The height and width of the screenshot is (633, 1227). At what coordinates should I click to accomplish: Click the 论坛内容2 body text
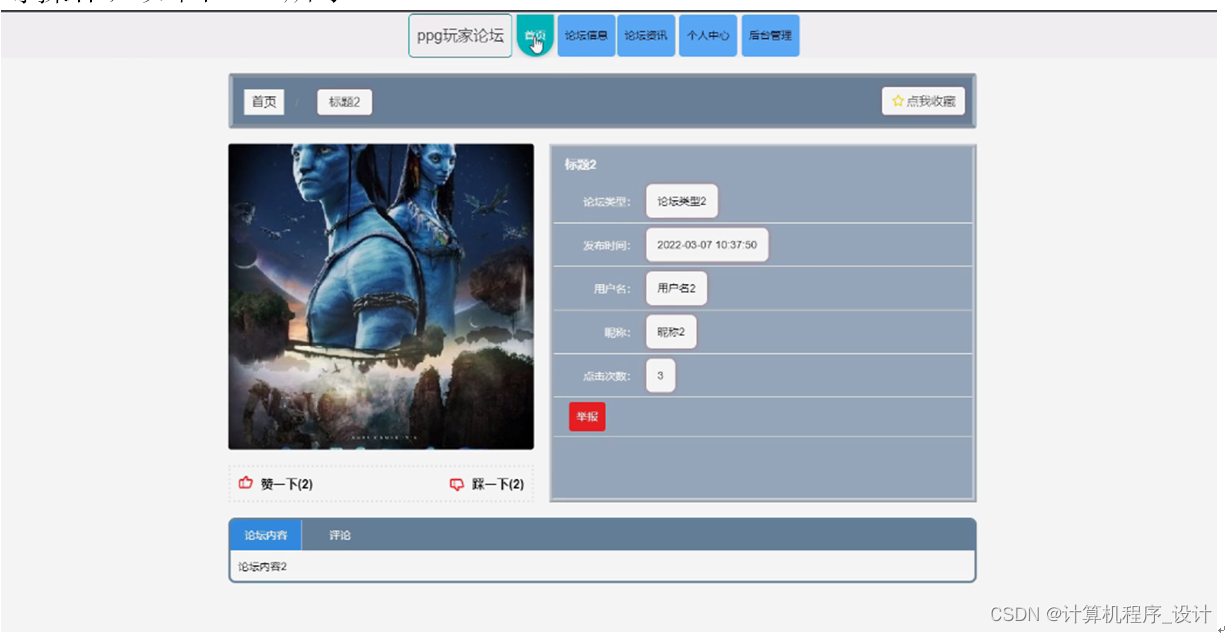pyautogui.click(x=262, y=567)
